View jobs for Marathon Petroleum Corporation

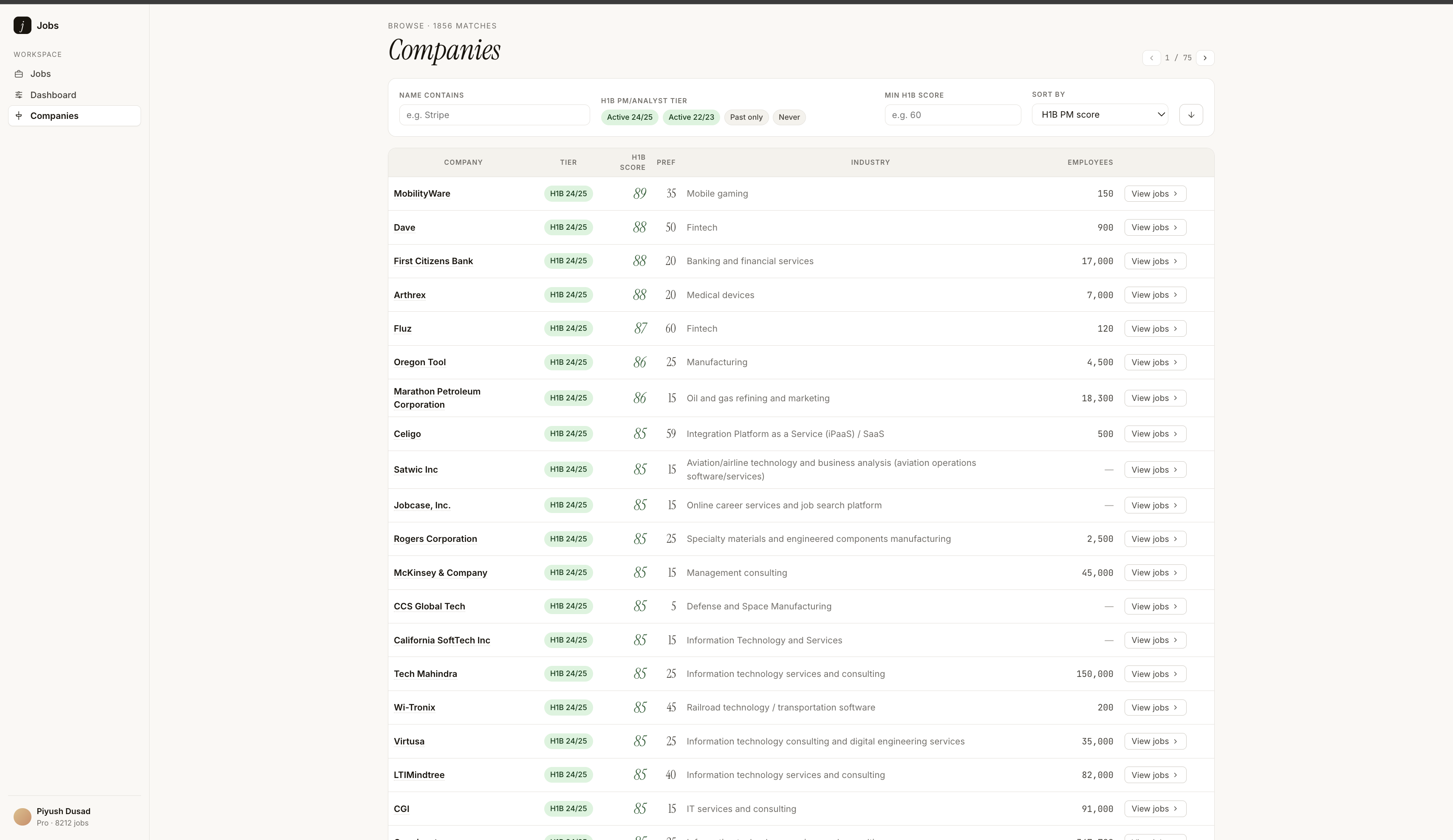point(1155,398)
